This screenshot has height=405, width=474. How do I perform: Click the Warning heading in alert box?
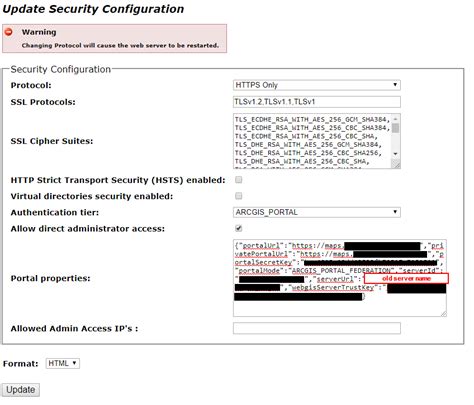point(39,32)
